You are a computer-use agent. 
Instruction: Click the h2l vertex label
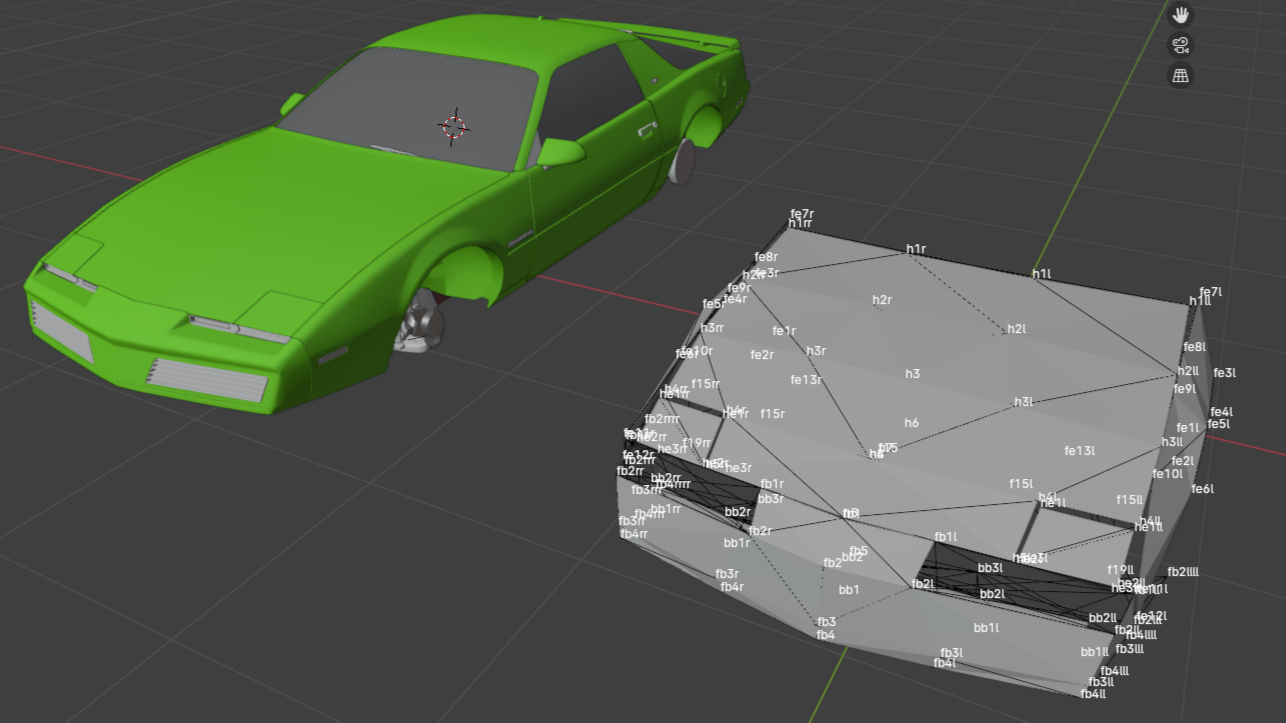[1016, 329]
